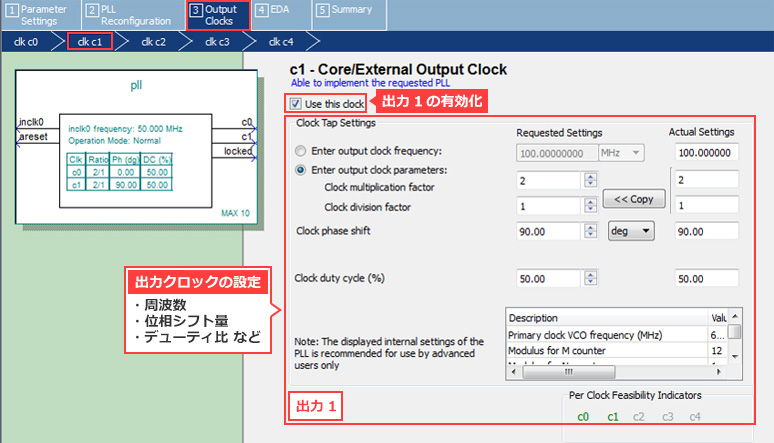Select the clk c2 sub-tab
774x443 pixels.
pos(153,41)
